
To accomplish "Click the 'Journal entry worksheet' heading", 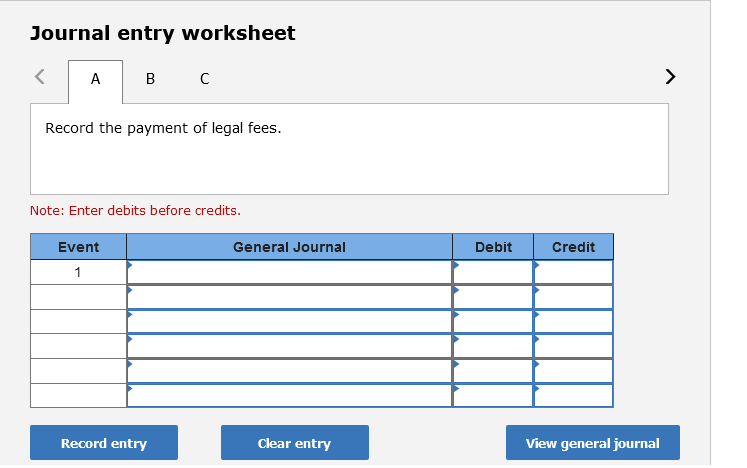I will [x=162, y=33].
